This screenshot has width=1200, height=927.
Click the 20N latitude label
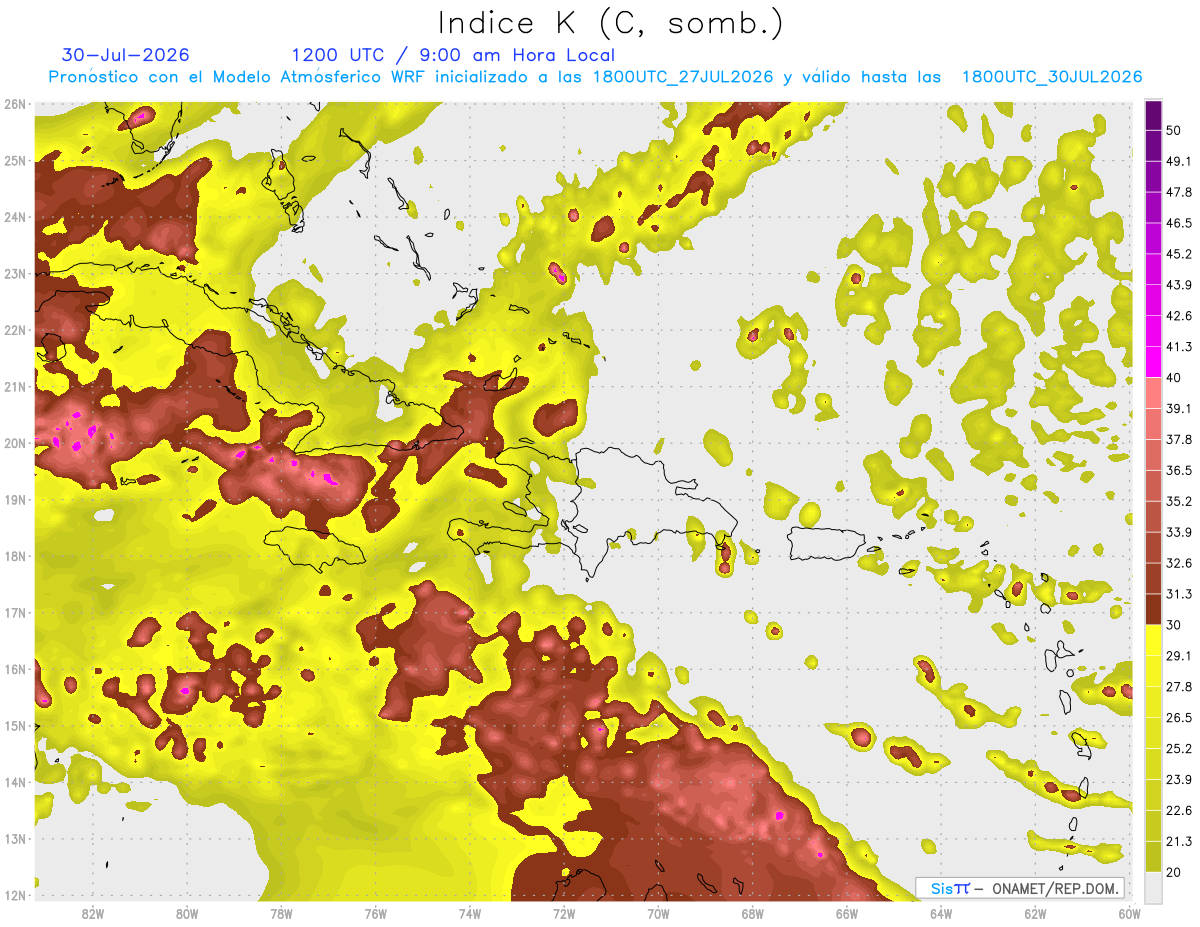[x=15, y=443]
